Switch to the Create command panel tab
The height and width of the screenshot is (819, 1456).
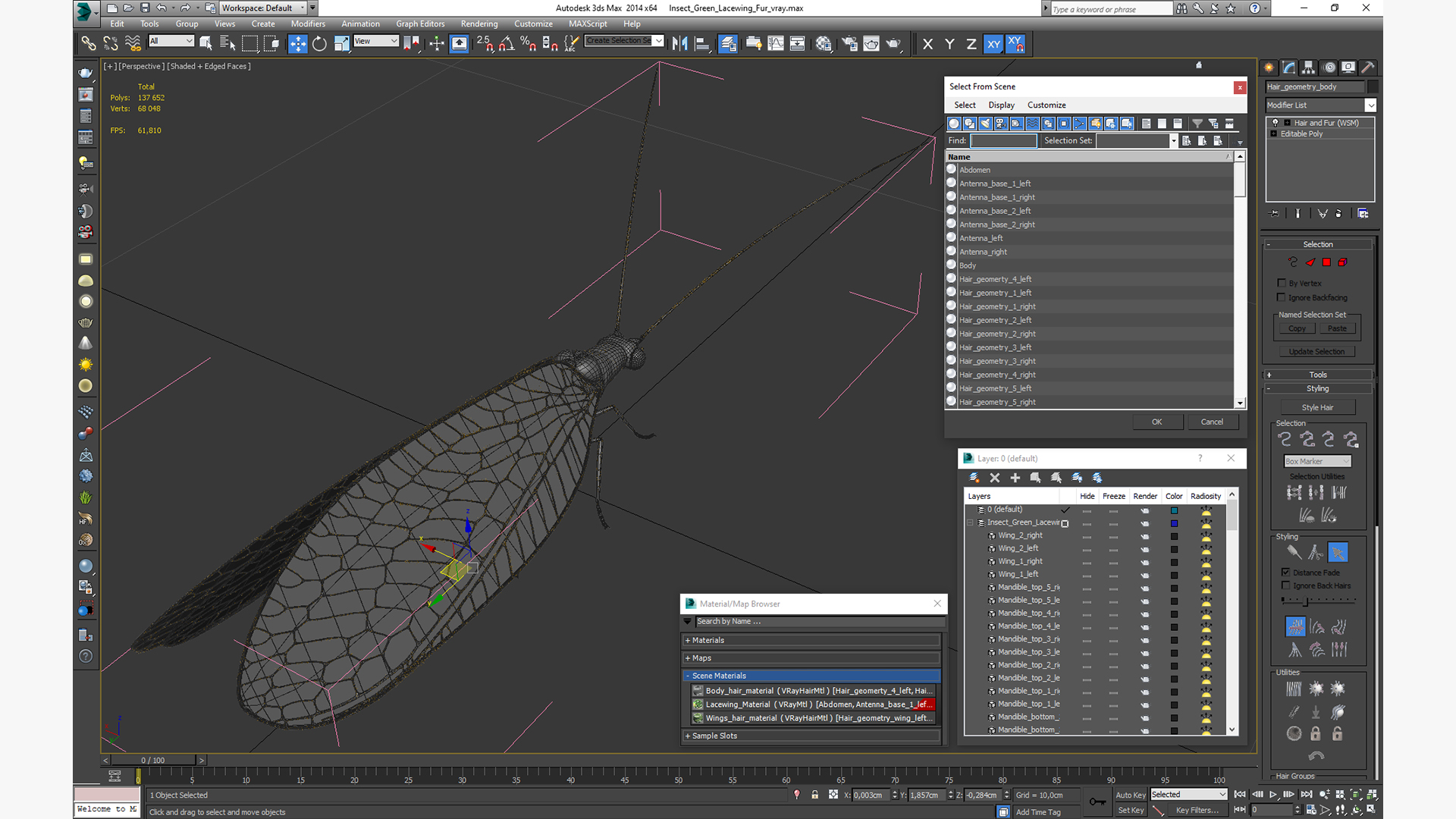tap(1269, 67)
